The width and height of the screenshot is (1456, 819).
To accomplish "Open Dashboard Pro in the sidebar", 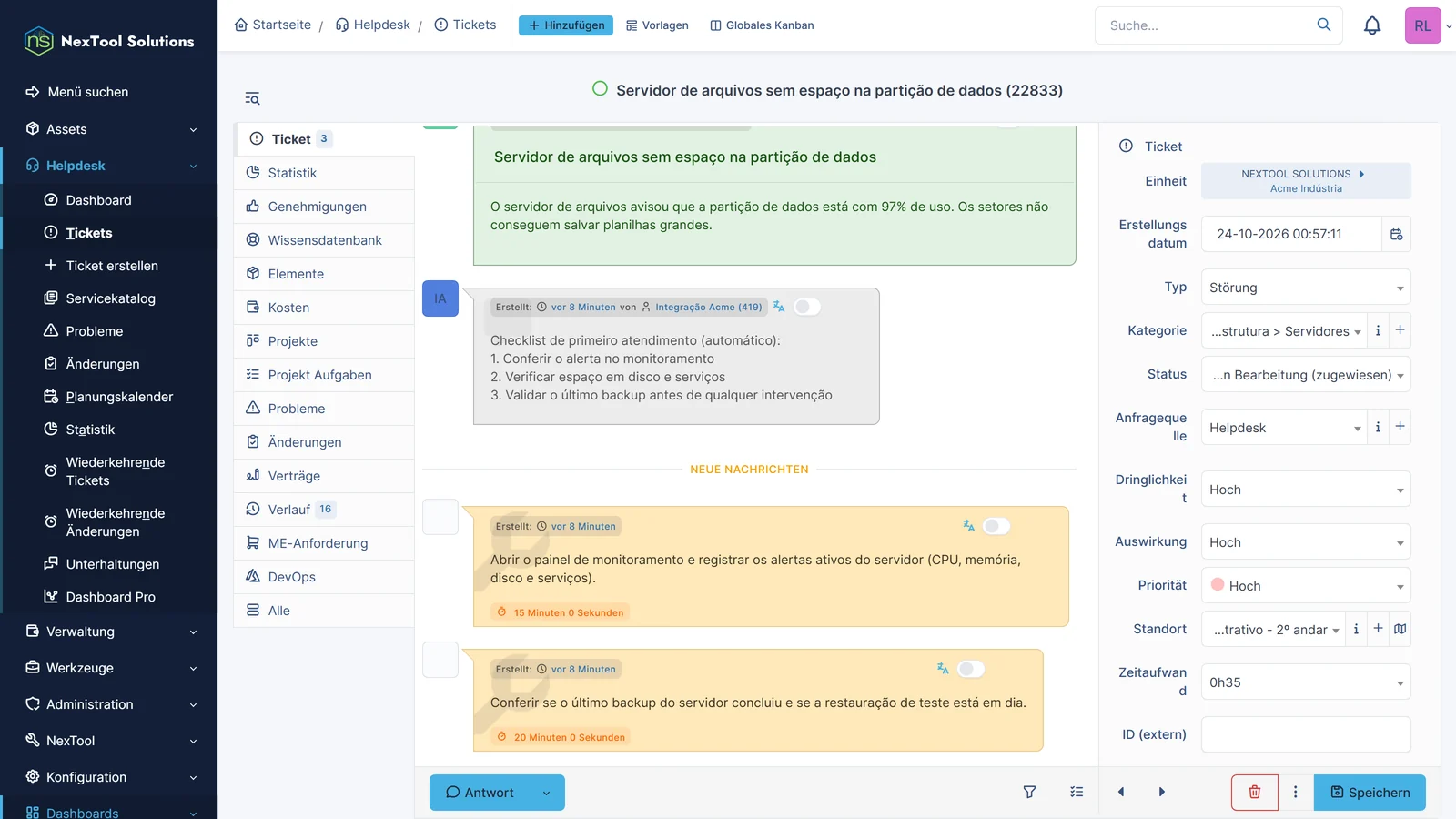I will [x=110, y=597].
